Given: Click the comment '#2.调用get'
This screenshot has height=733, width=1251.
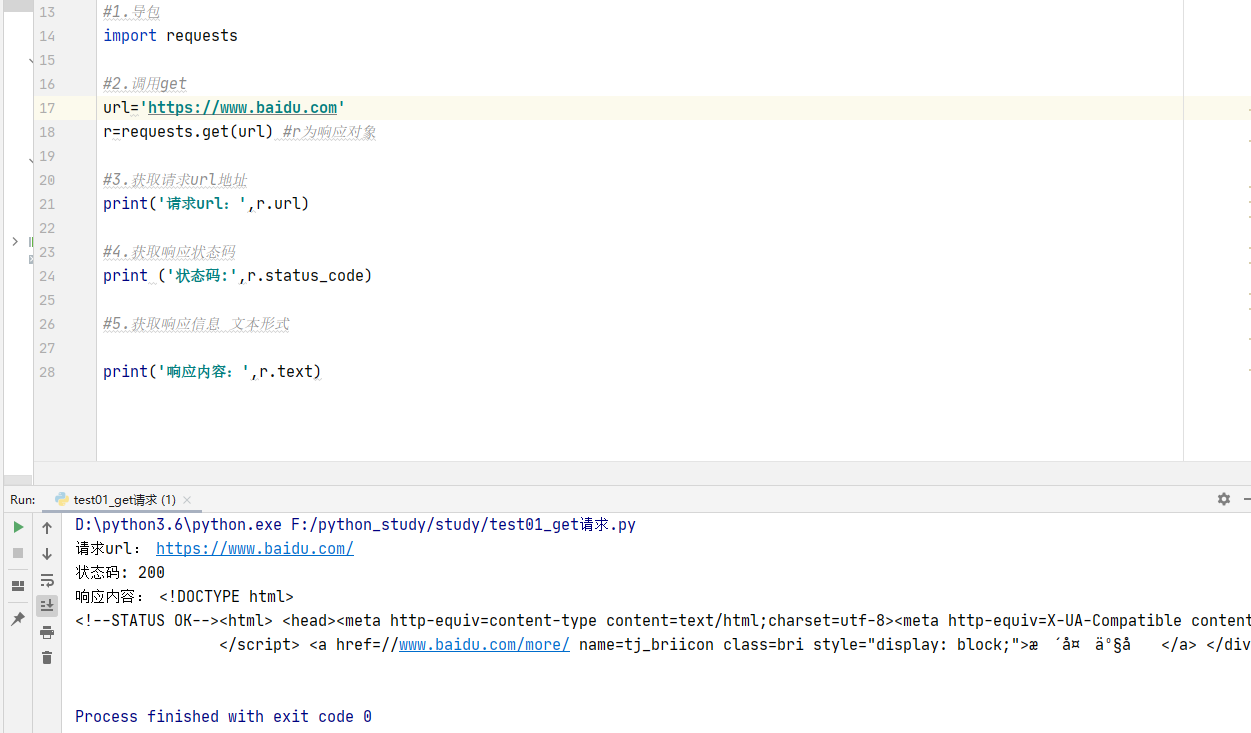Looking at the screenshot, I should (145, 84).
